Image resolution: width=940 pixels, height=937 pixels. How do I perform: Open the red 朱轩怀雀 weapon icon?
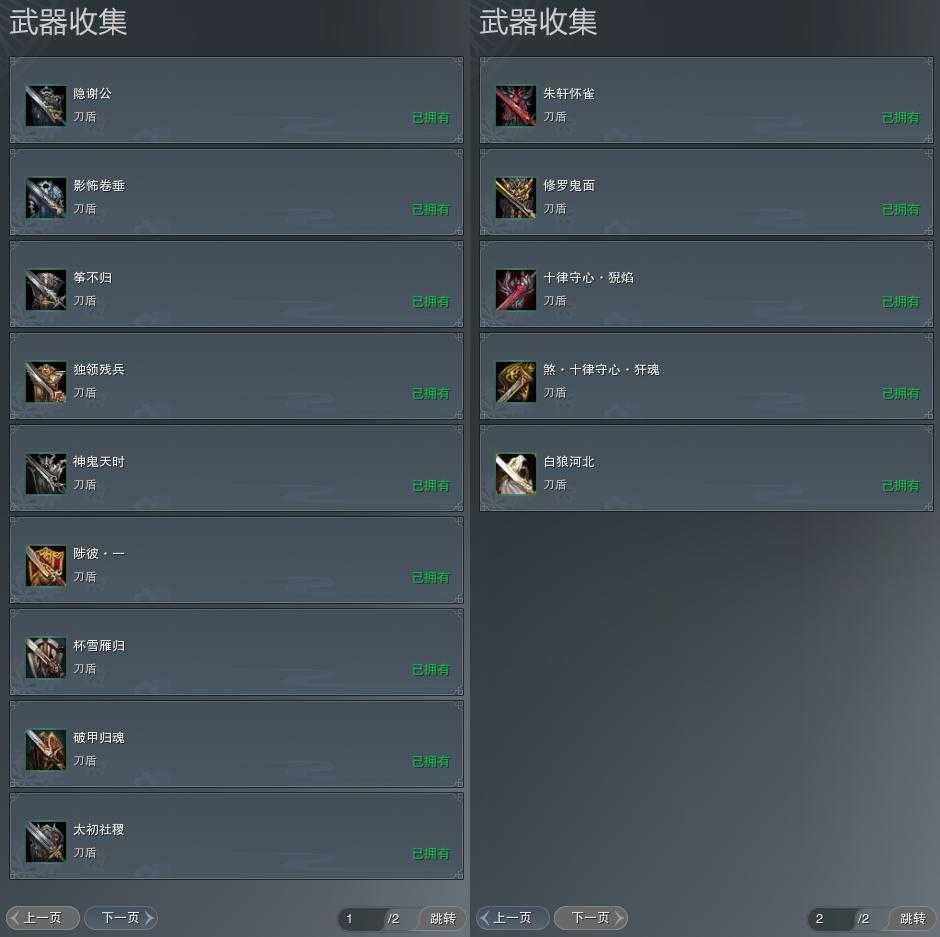pyautogui.click(x=516, y=106)
